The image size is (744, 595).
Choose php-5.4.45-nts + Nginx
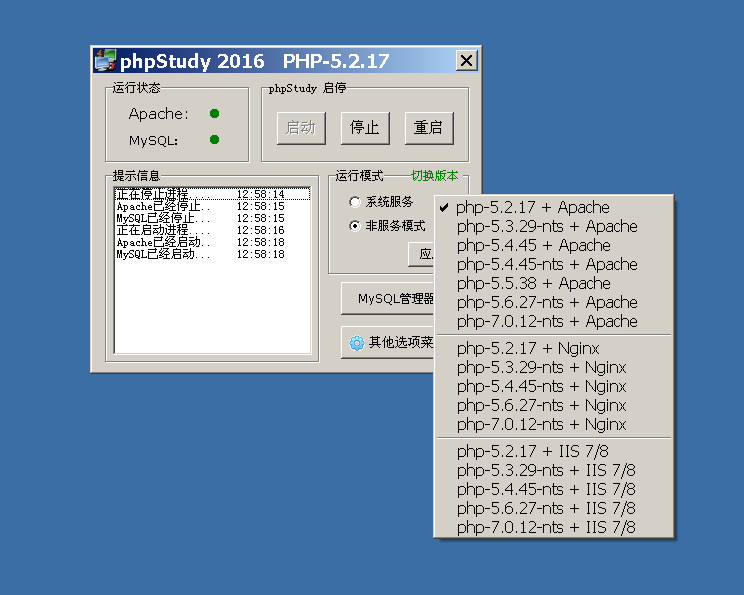554,386
